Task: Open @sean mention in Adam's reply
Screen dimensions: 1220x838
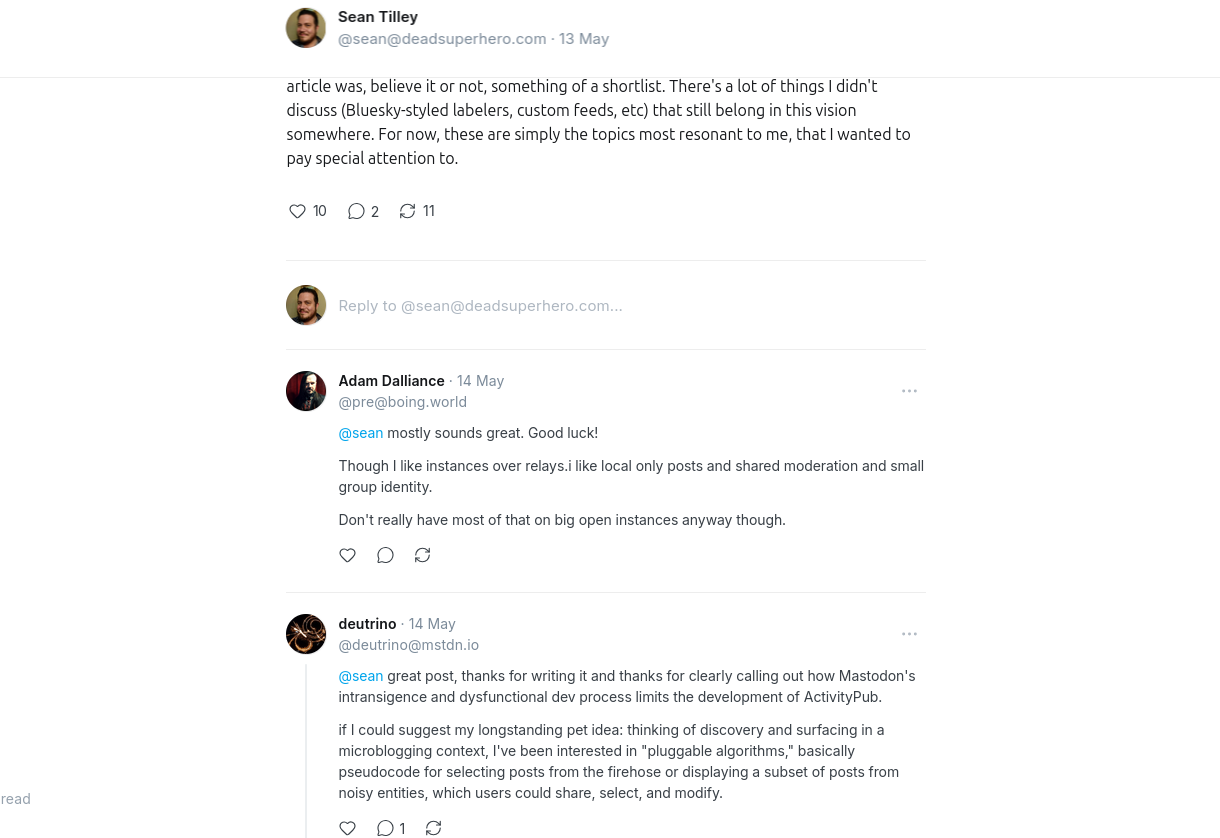Action: click(361, 433)
